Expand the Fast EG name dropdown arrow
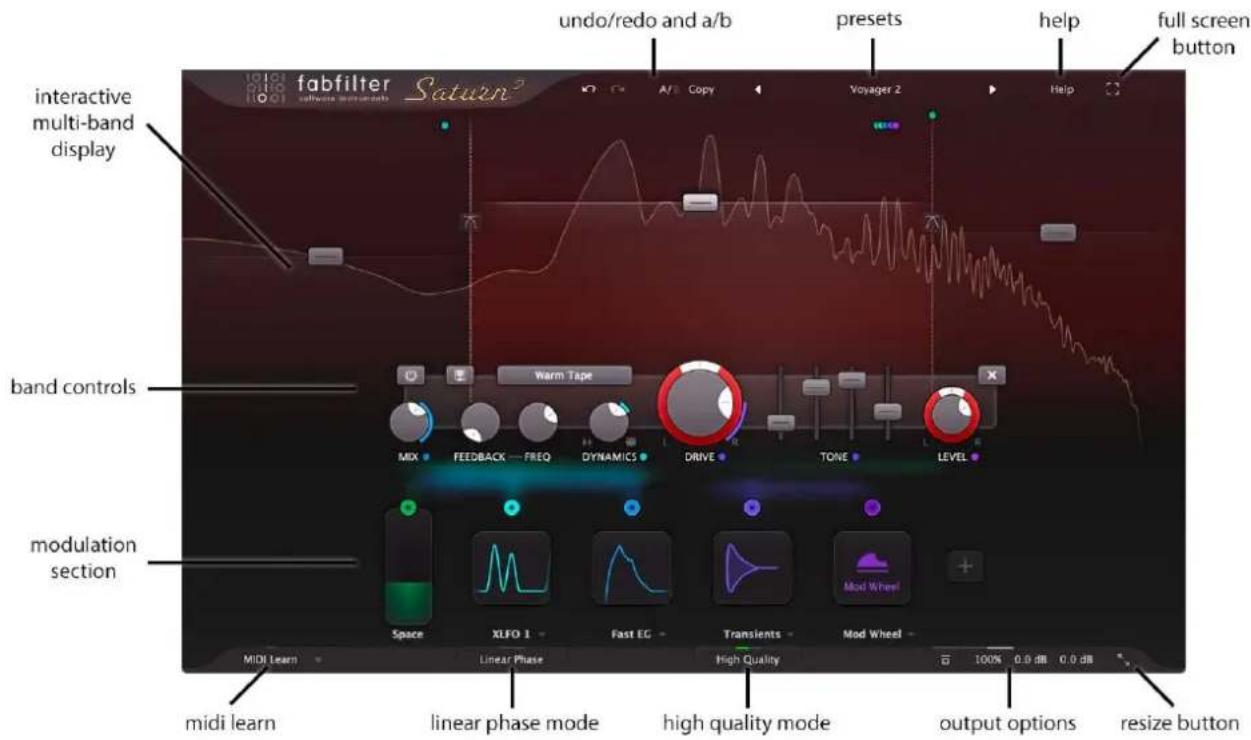 (661, 635)
